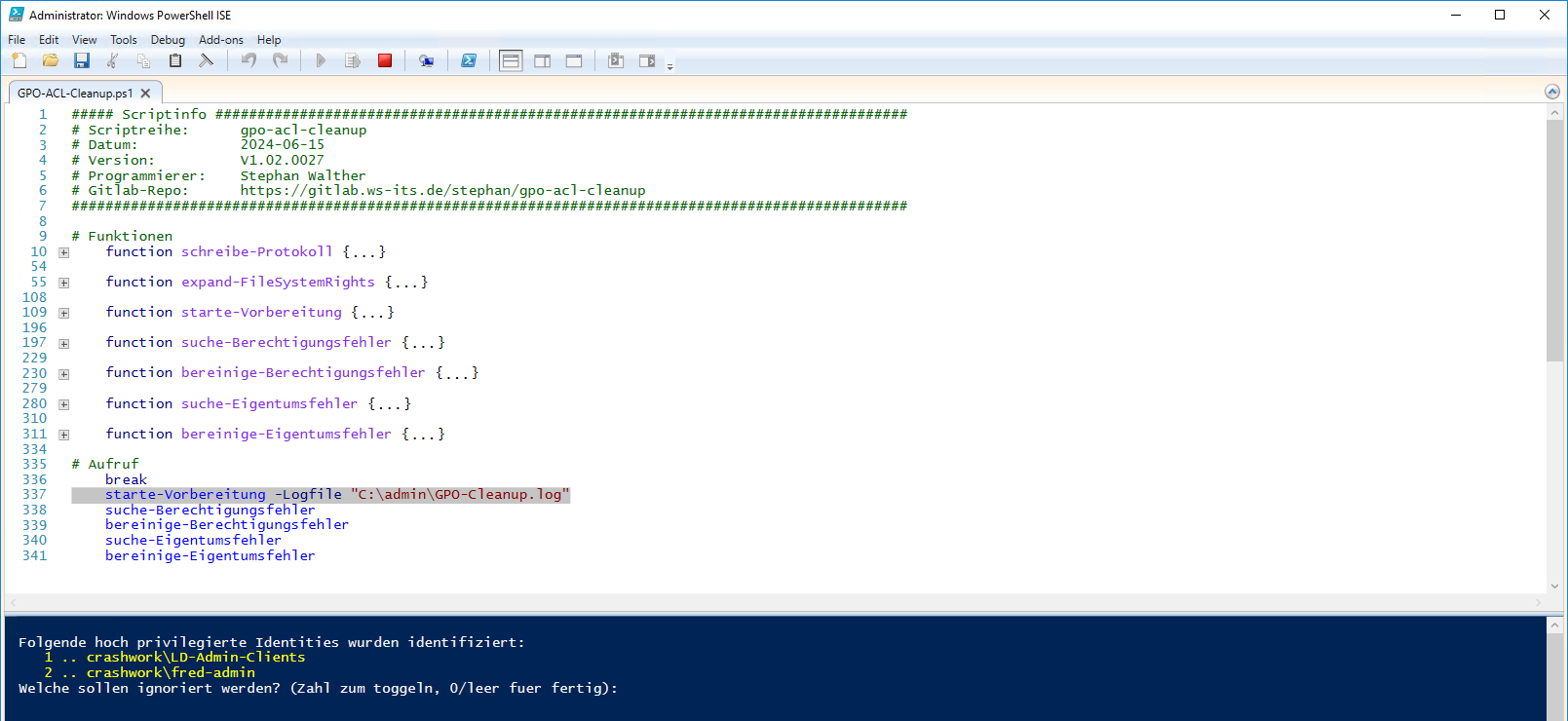
Task: Click the Gitlab repo URL in line 6
Action: tap(443, 191)
